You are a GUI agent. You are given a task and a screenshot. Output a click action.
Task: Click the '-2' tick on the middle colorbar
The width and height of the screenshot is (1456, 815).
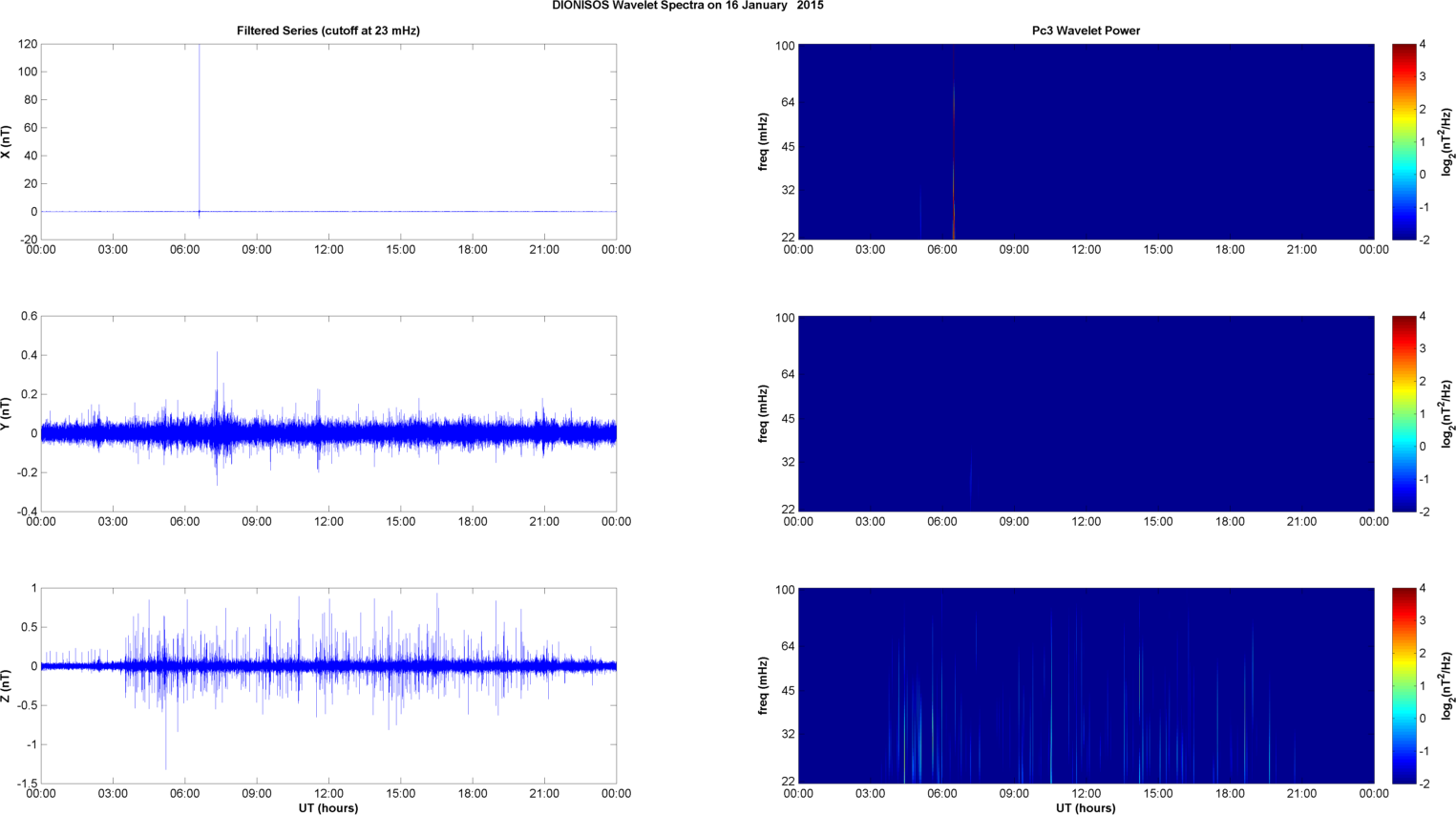(1424, 512)
